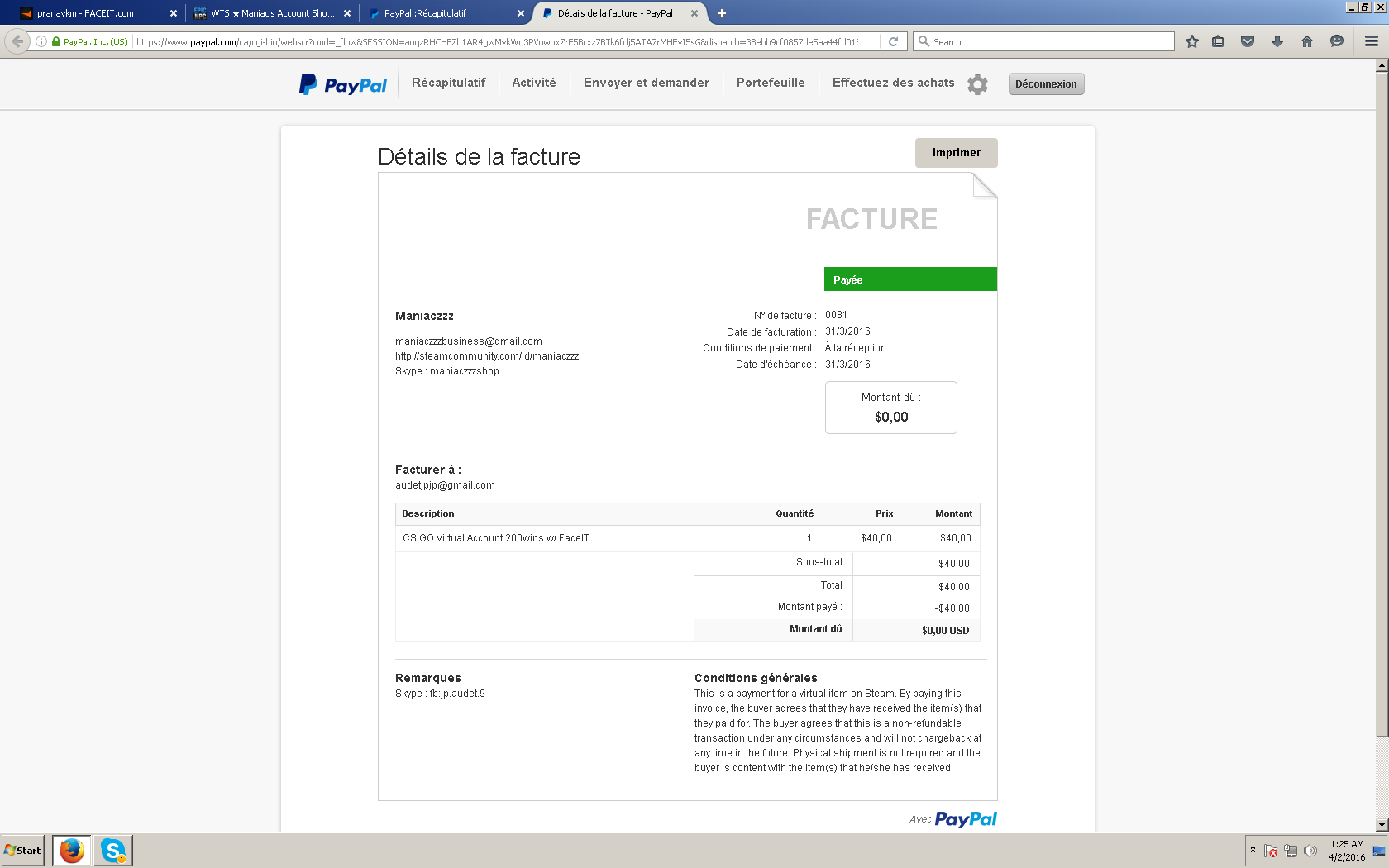Click the CS:GO Virtual Account item description
The width and height of the screenshot is (1389, 868).
496,538
